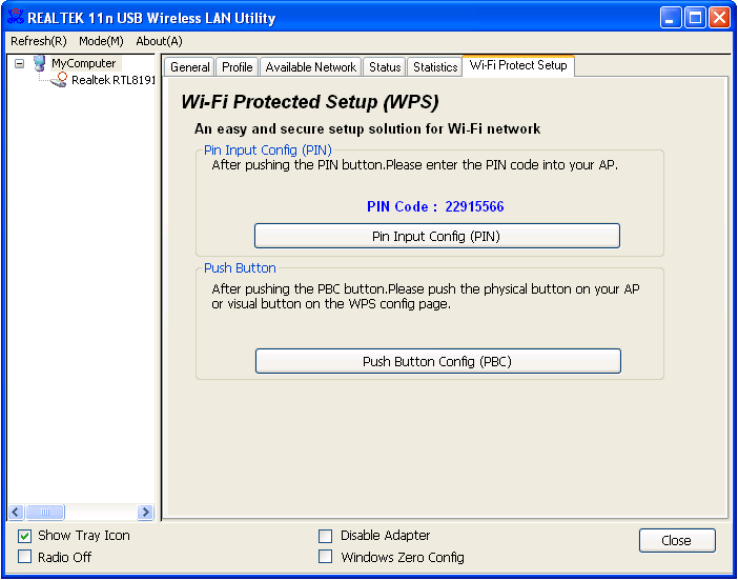738x580 pixels.
Task: Select the Realtek RTL8191 adapter entry
Action: tap(112, 80)
